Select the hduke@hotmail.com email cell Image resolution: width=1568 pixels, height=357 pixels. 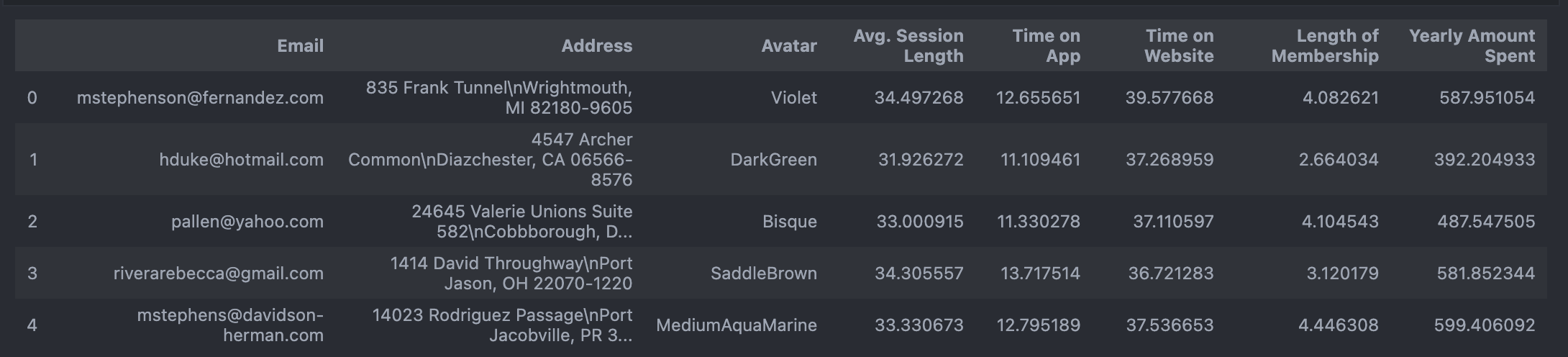241,160
